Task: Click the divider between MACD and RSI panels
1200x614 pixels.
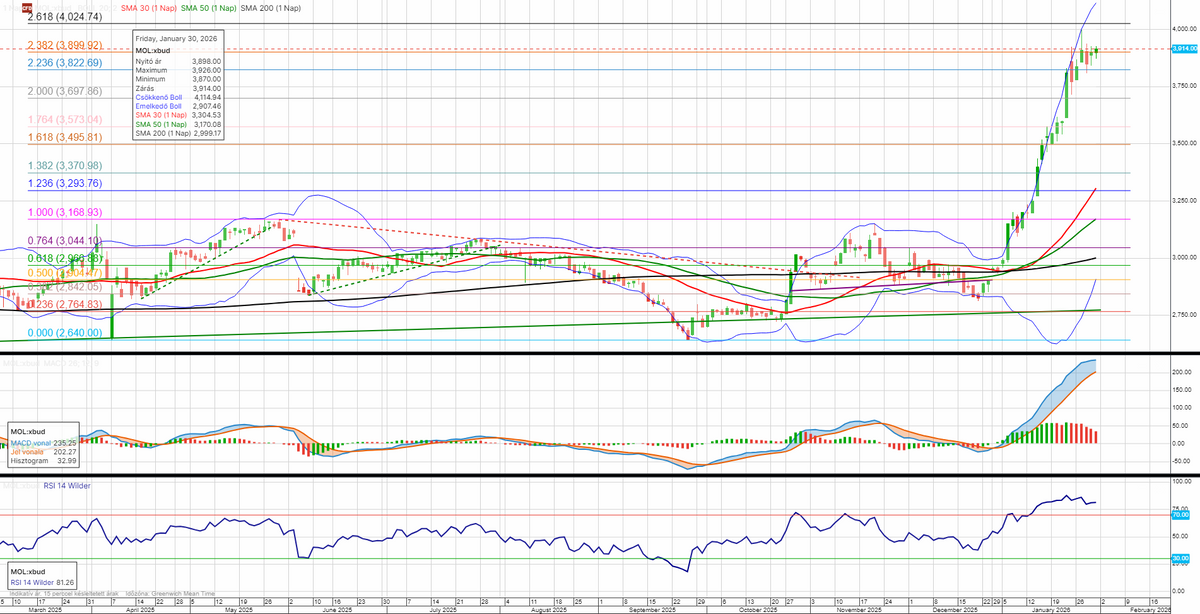Action: pos(600,475)
